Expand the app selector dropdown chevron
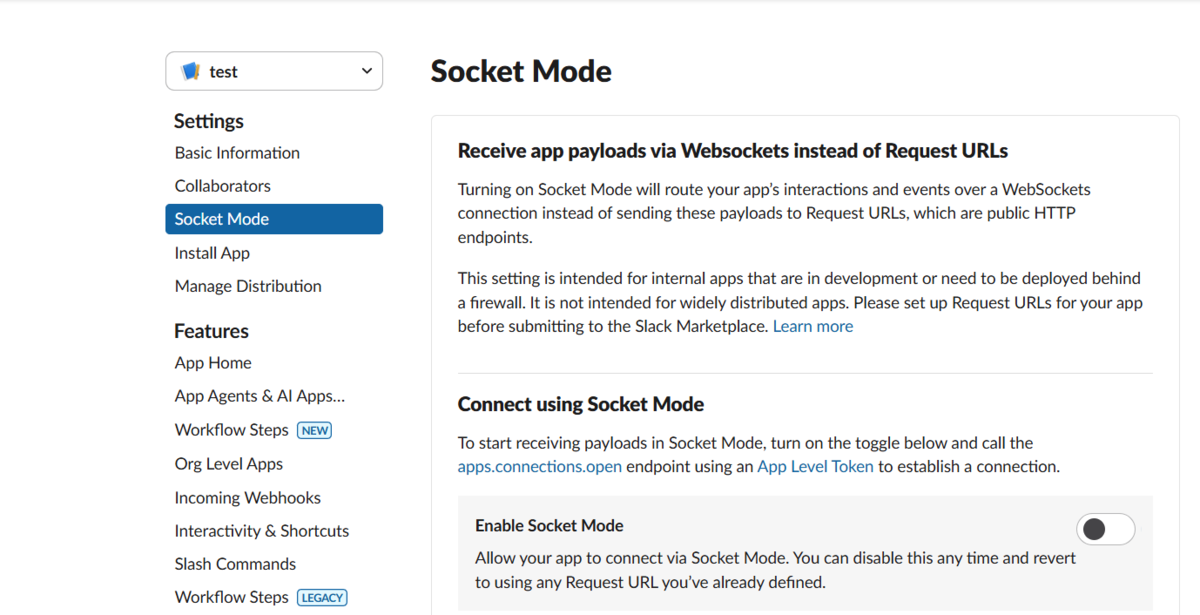The width and height of the screenshot is (1200, 615). pos(367,71)
